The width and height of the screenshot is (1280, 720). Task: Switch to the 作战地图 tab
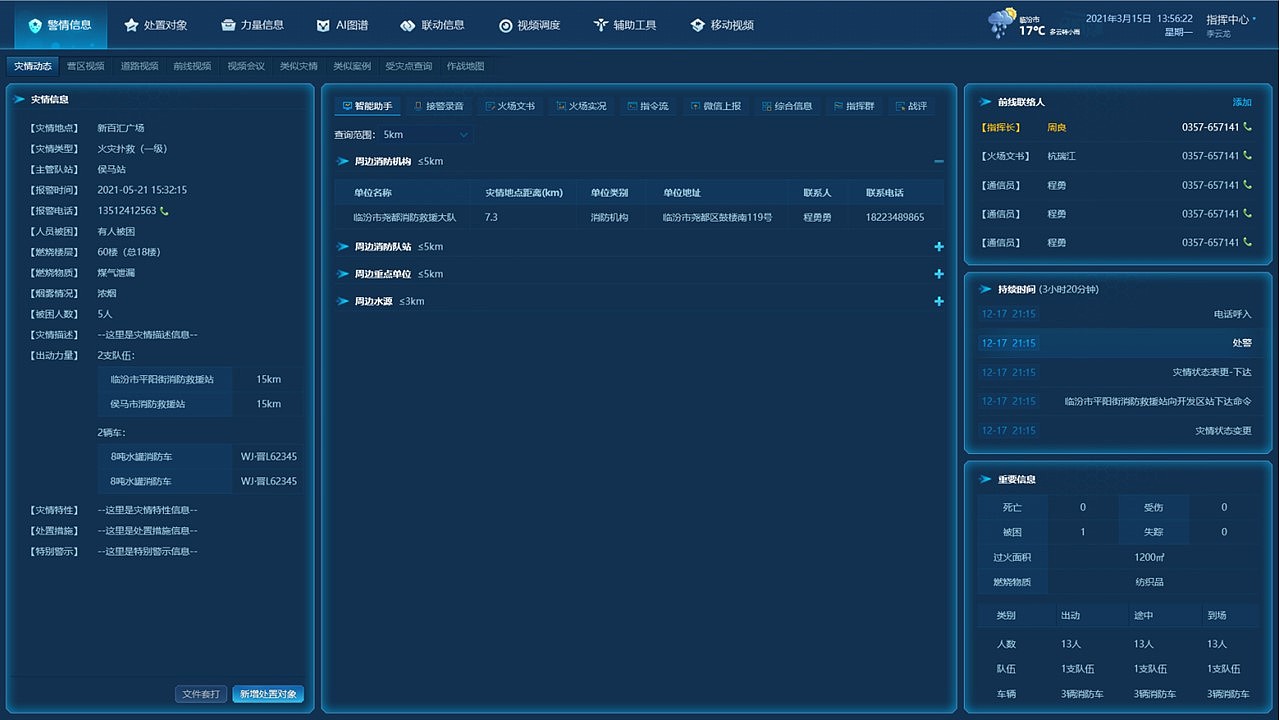466,66
